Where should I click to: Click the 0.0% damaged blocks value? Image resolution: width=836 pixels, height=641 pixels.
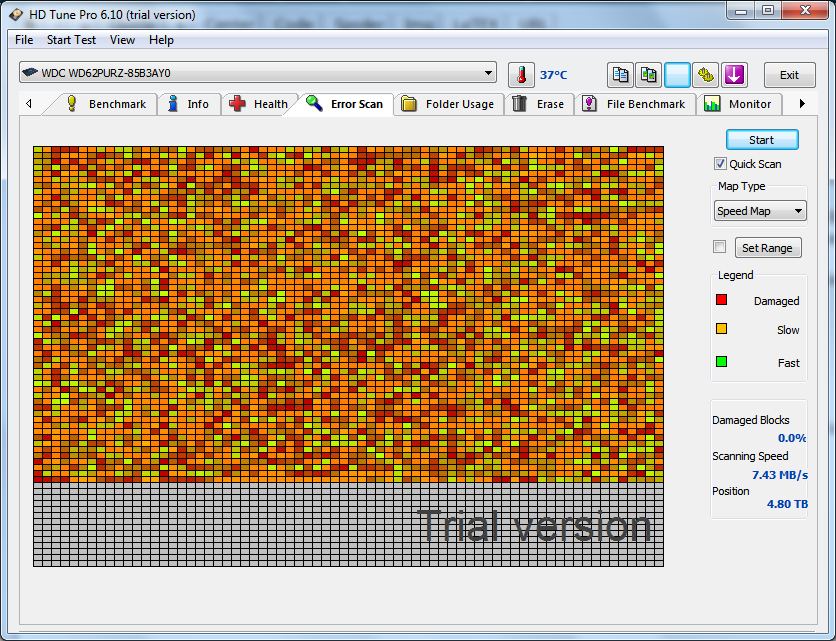(792, 438)
